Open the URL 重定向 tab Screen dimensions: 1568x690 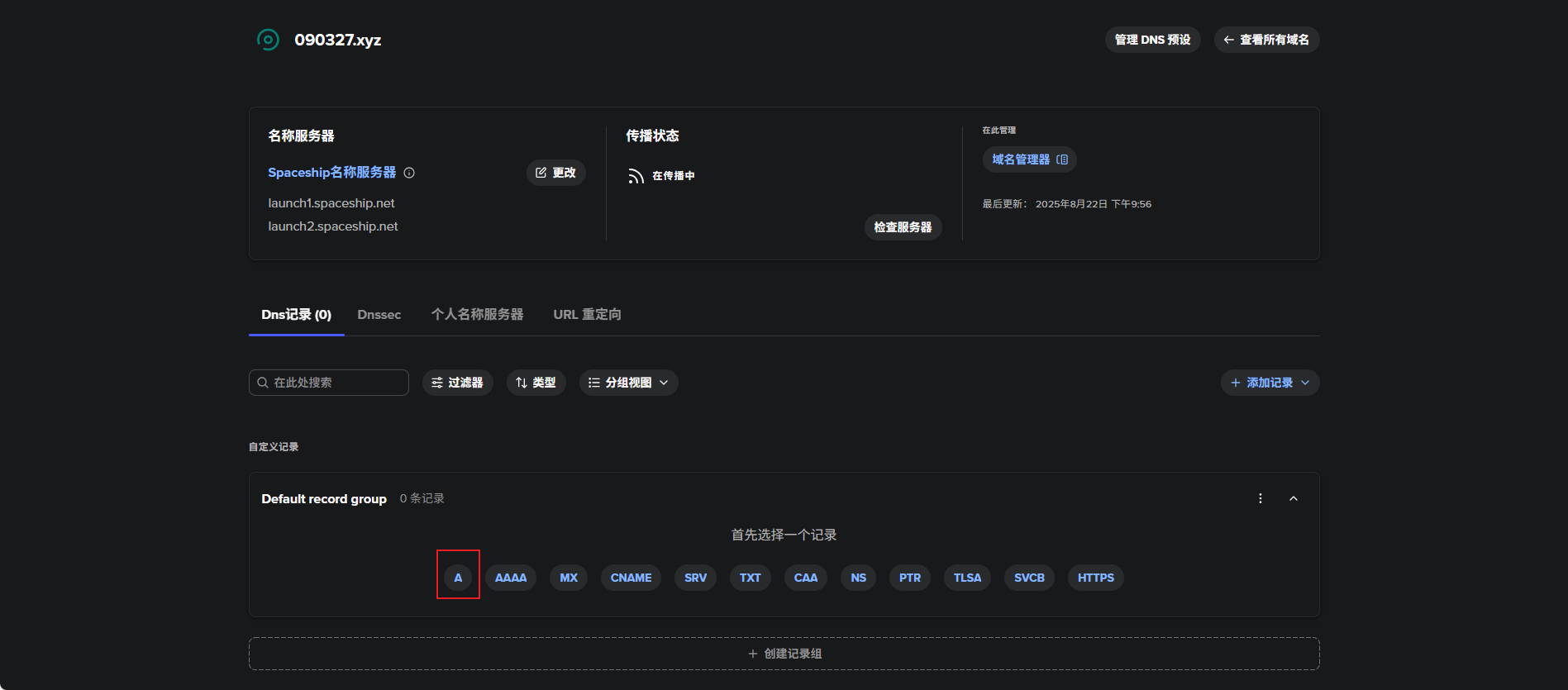pos(587,315)
